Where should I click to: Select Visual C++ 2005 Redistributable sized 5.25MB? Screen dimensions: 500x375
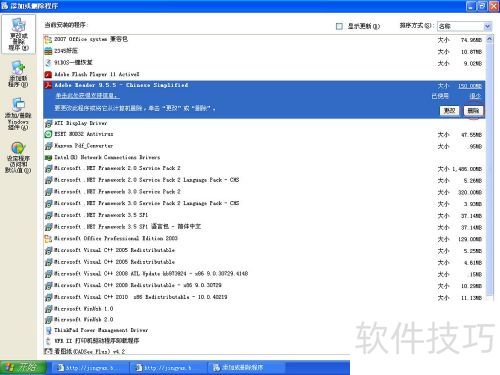264,250
